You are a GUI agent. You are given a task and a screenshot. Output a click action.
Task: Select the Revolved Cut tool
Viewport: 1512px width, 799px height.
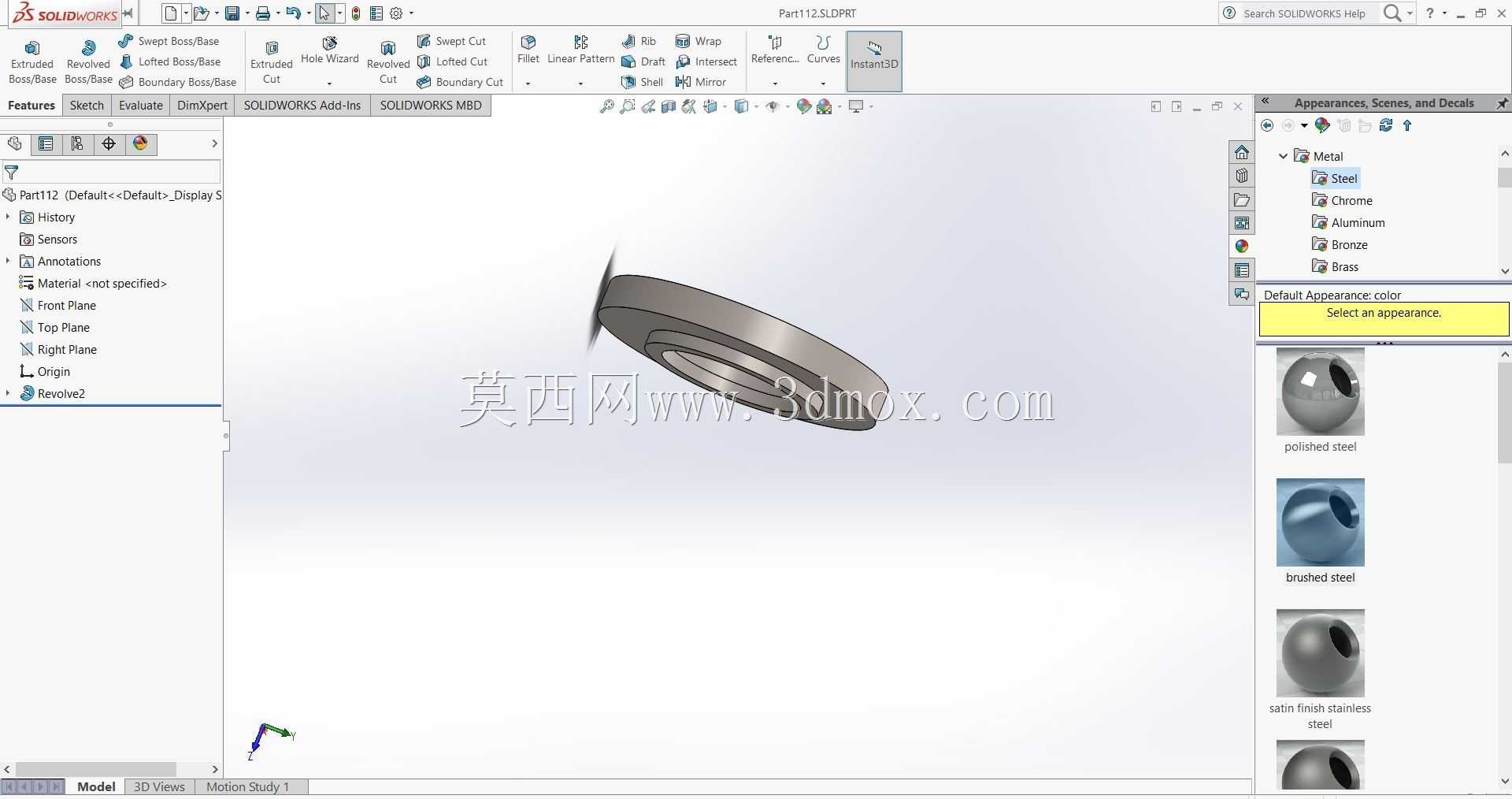point(388,62)
